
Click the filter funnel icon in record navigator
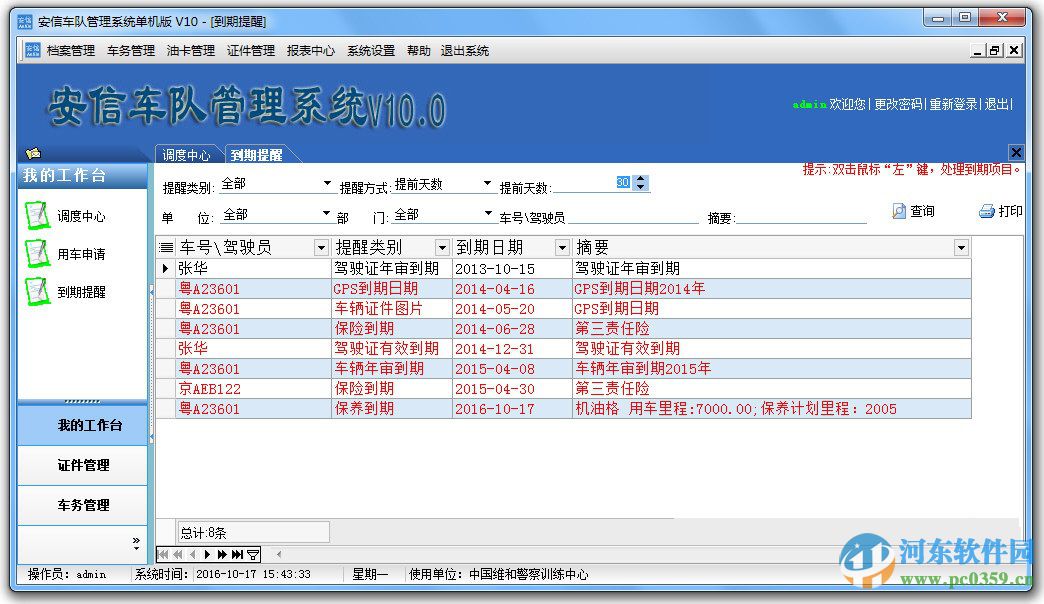pyautogui.click(x=252, y=554)
